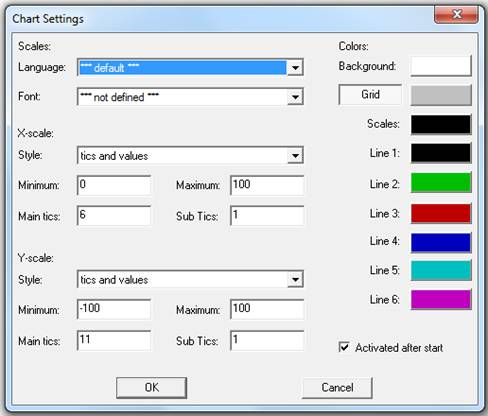This screenshot has height=416, width=488.
Task: Select the red Line 3 swatch
Action: click(441, 213)
